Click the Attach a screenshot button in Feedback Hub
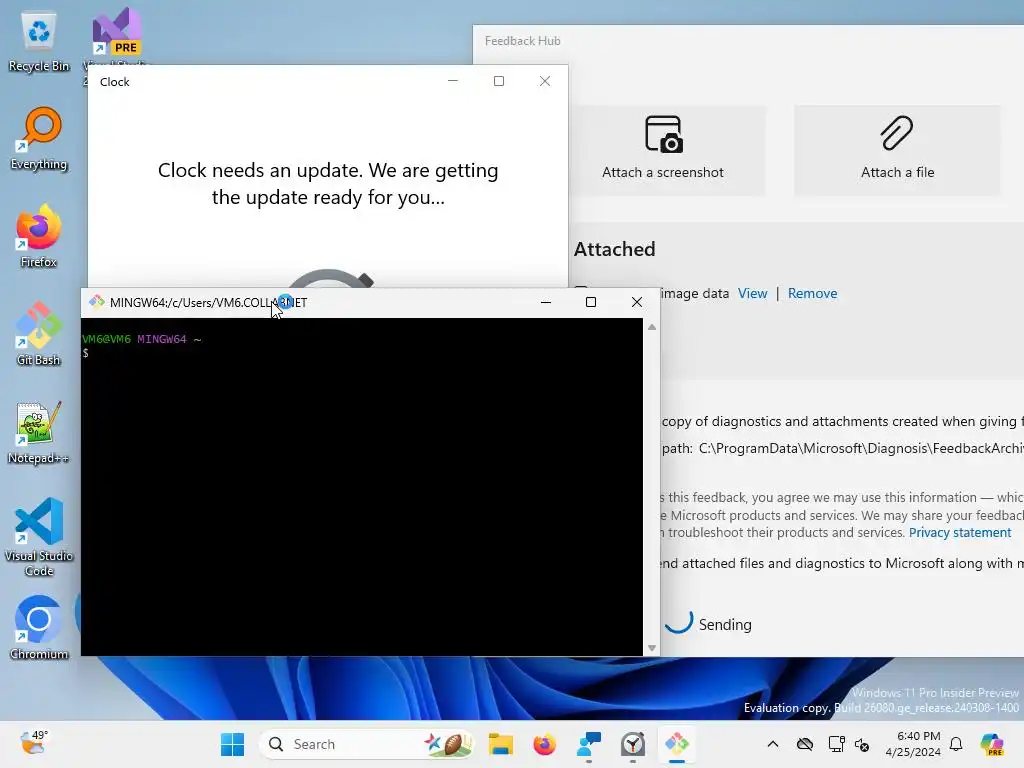The width and height of the screenshot is (1024, 768). [x=663, y=149]
